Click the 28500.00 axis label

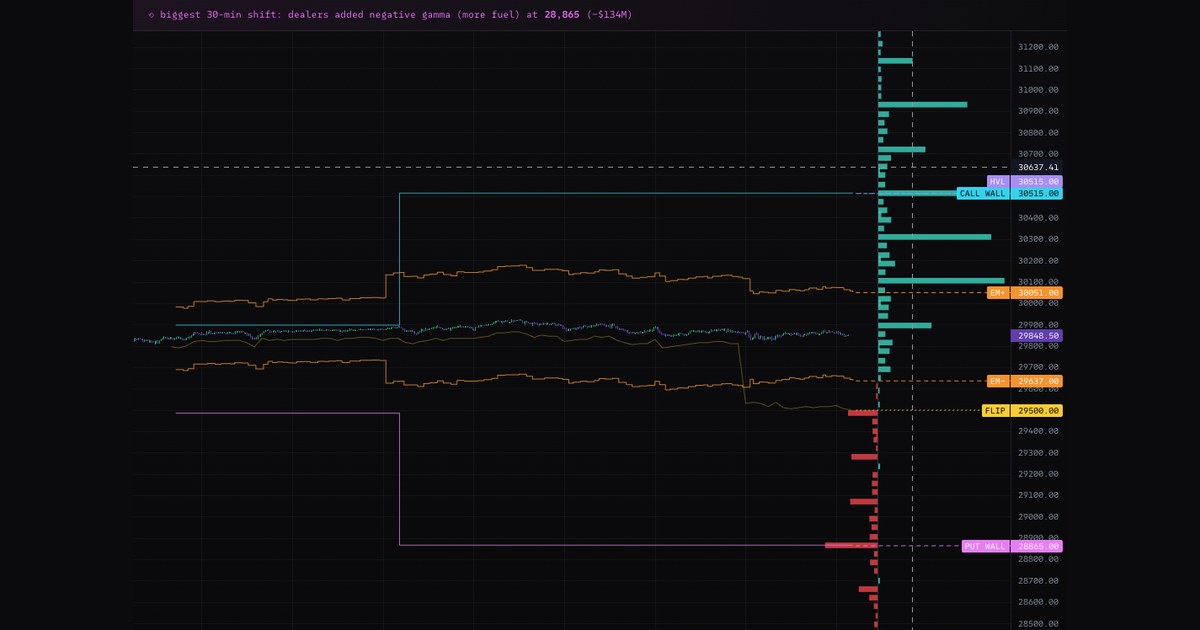(x=1038, y=623)
